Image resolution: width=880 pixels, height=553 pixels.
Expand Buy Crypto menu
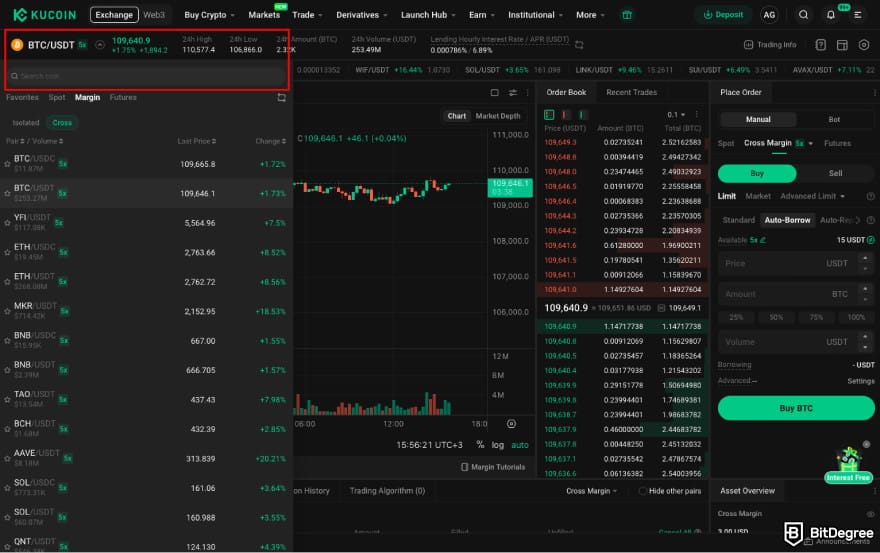point(209,15)
